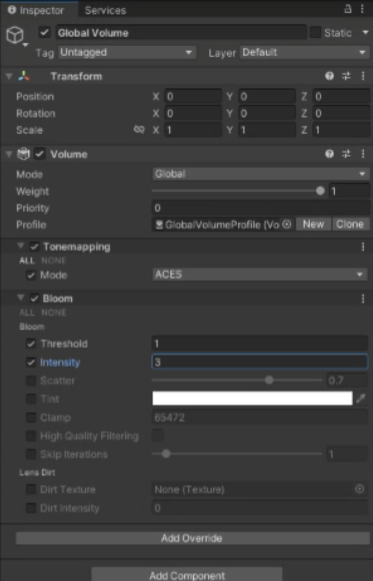Open Volume component help icon
The image size is (373, 581).
(x=329, y=154)
